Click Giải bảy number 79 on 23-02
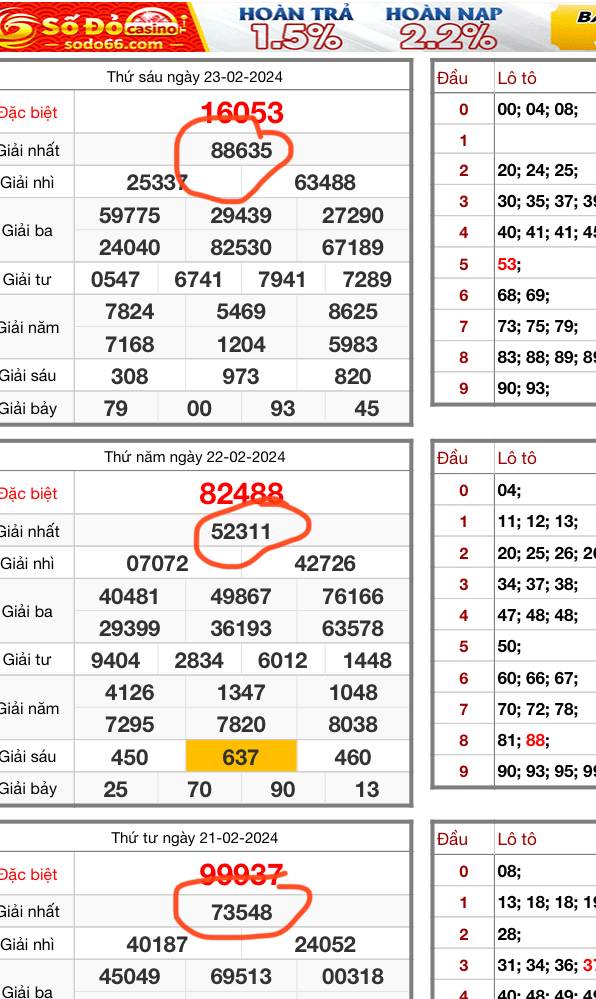596x999 pixels. tap(115, 408)
